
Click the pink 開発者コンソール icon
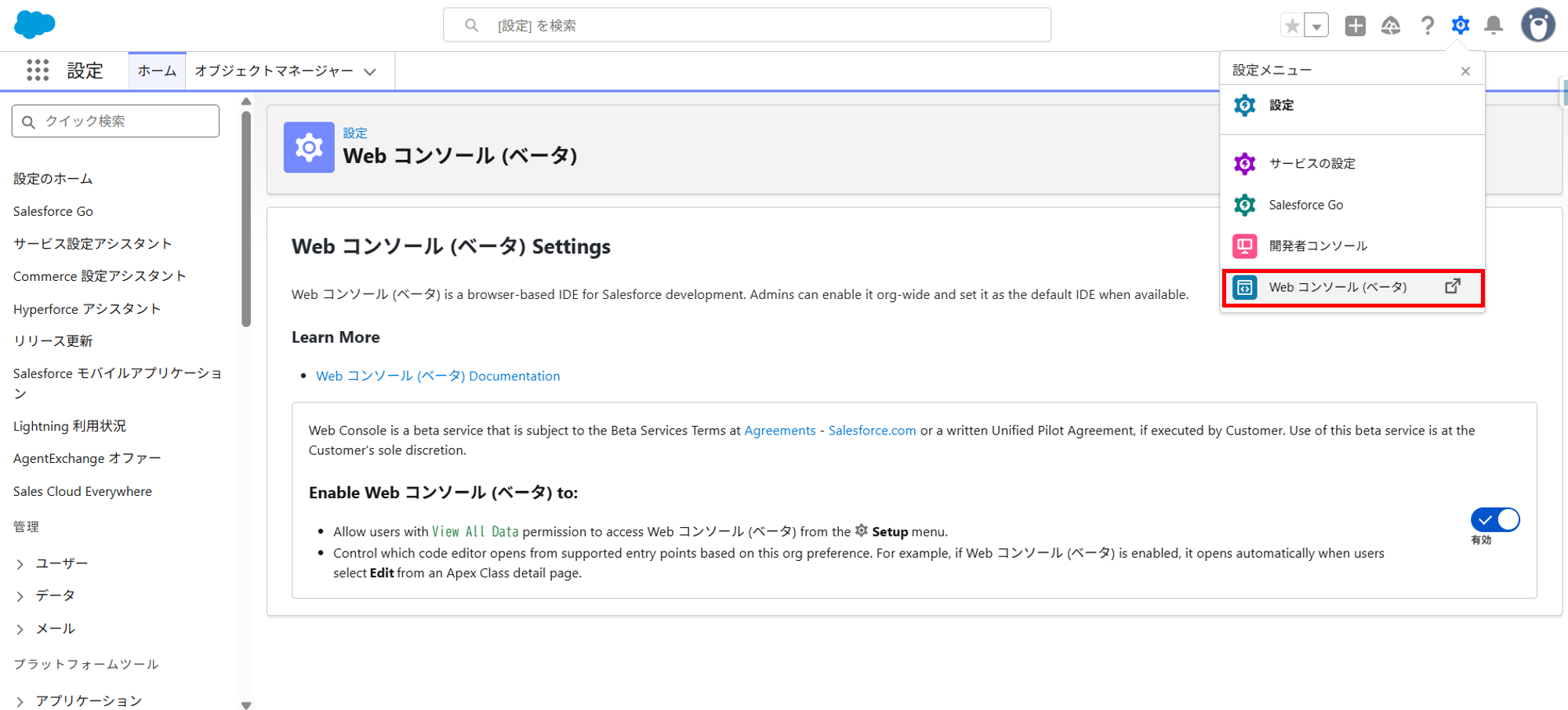pyautogui.click(x=1244, y=246)
